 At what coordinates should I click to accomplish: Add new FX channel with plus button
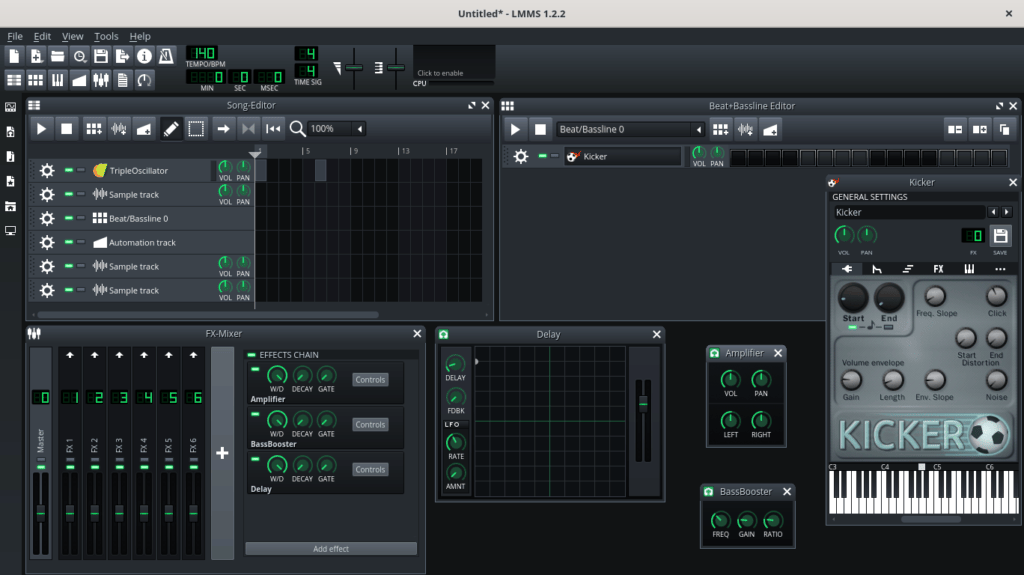pos(222,453)
